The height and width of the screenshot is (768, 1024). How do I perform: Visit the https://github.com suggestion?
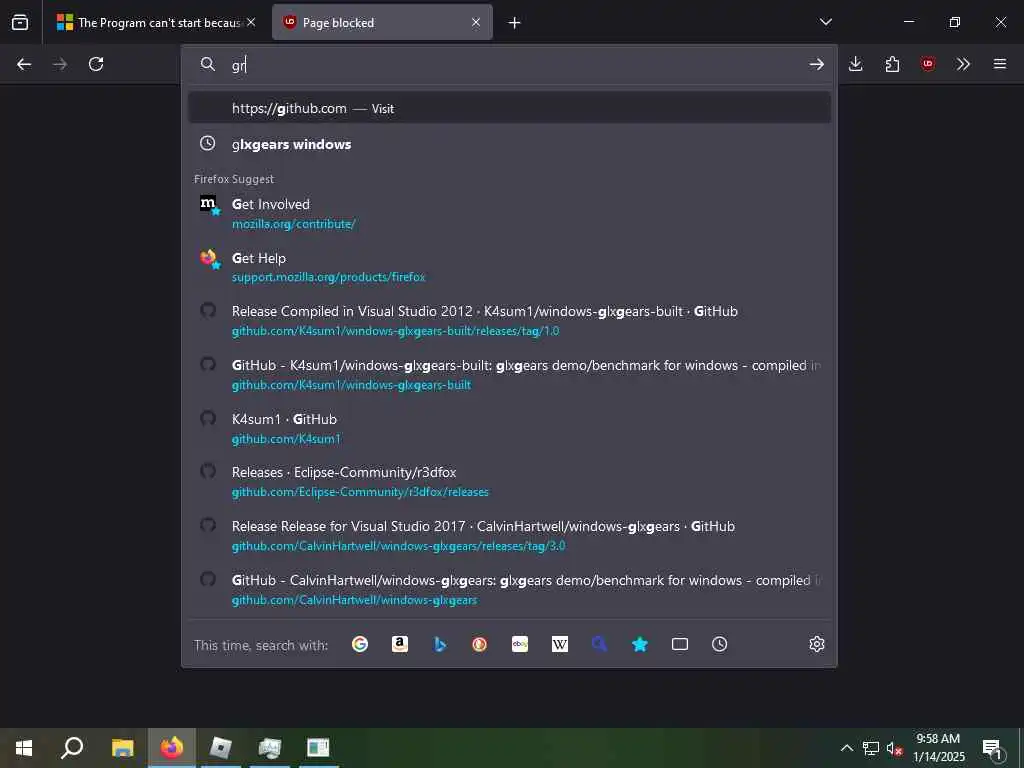pos(509,108)
